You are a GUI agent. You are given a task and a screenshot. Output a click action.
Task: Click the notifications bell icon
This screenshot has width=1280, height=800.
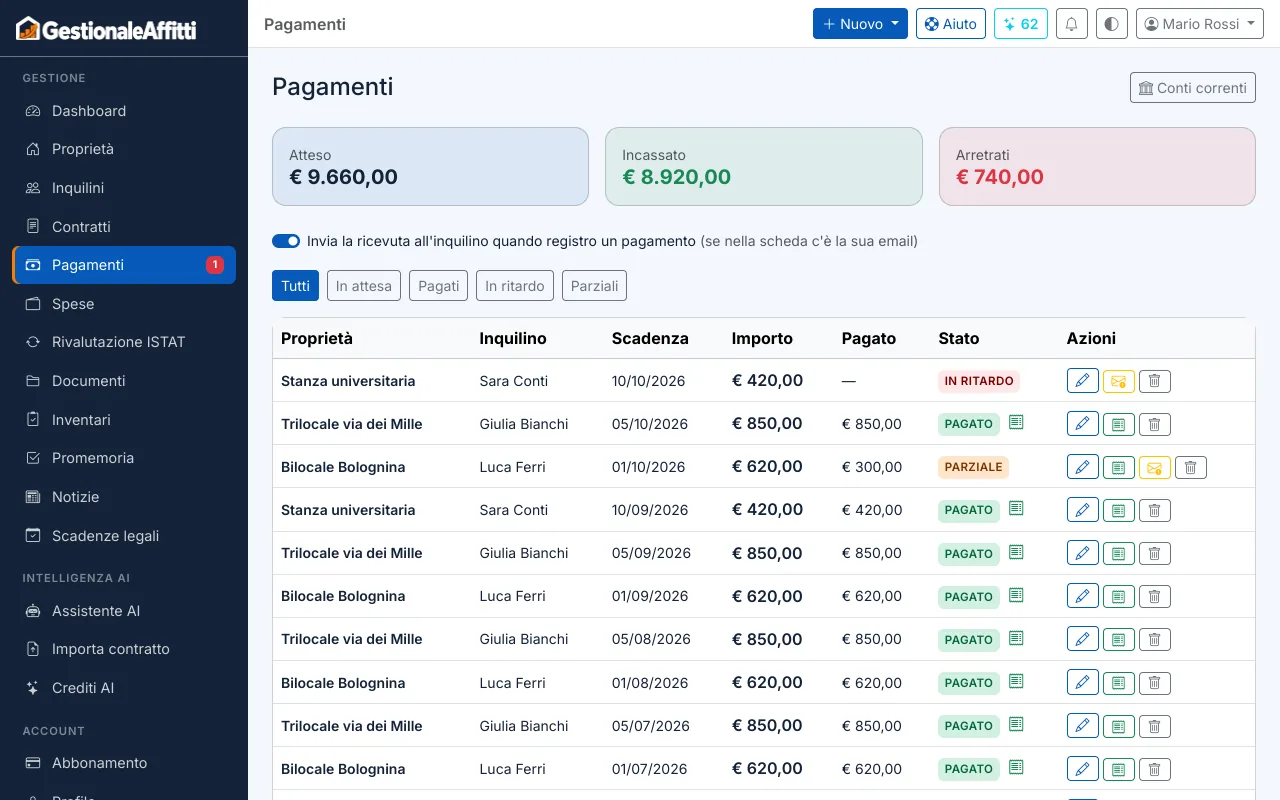tap(1072, 24)
